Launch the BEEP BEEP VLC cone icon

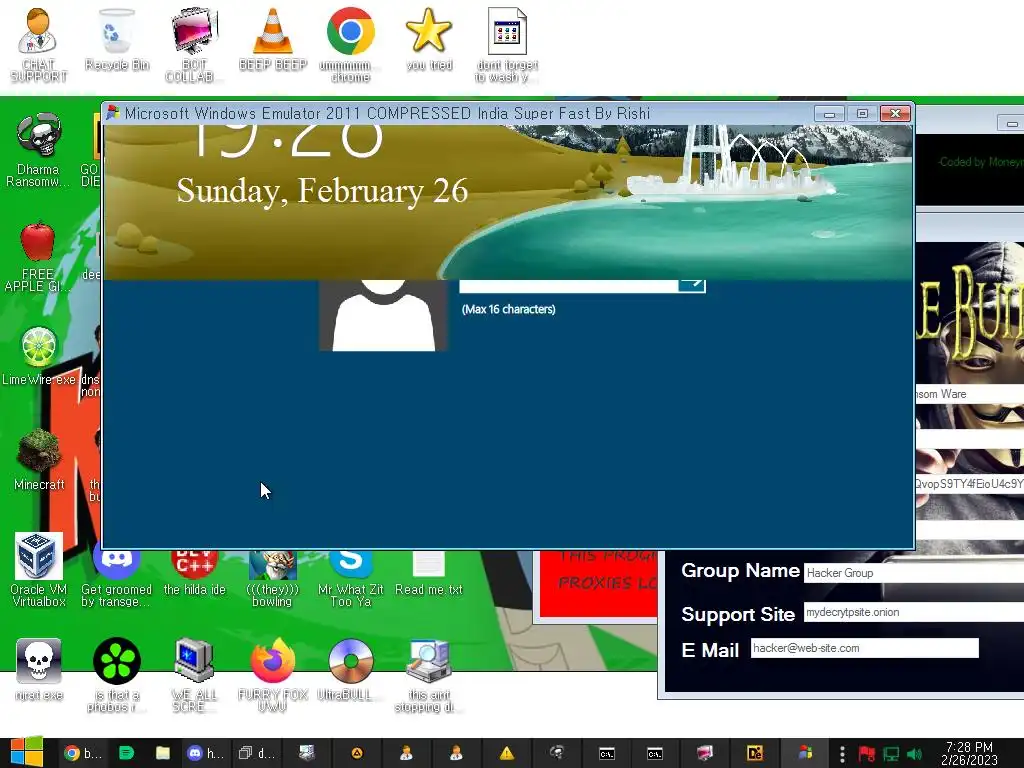click(272, 39)
